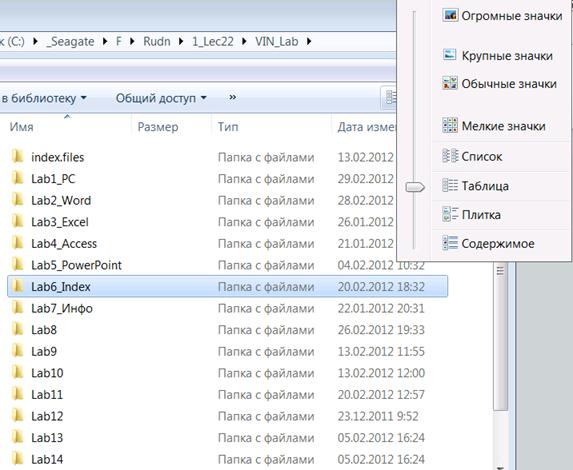This screenshot has width=573, height=470.
Task: Click the view size slider handle
Action: click(x=415, y=187)
